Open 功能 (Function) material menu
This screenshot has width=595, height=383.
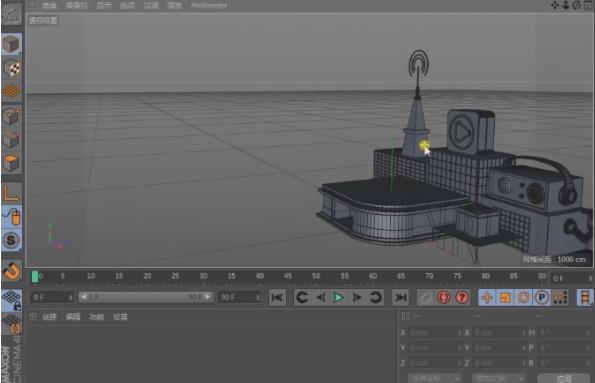tap(96, 317)
